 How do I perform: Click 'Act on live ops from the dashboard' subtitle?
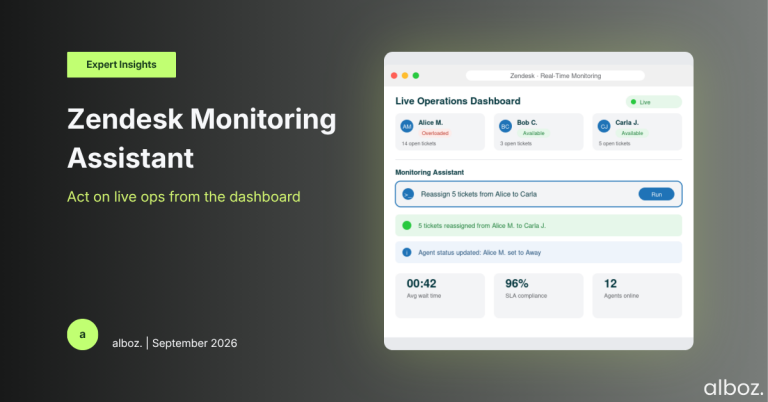[x=184, y=197]
